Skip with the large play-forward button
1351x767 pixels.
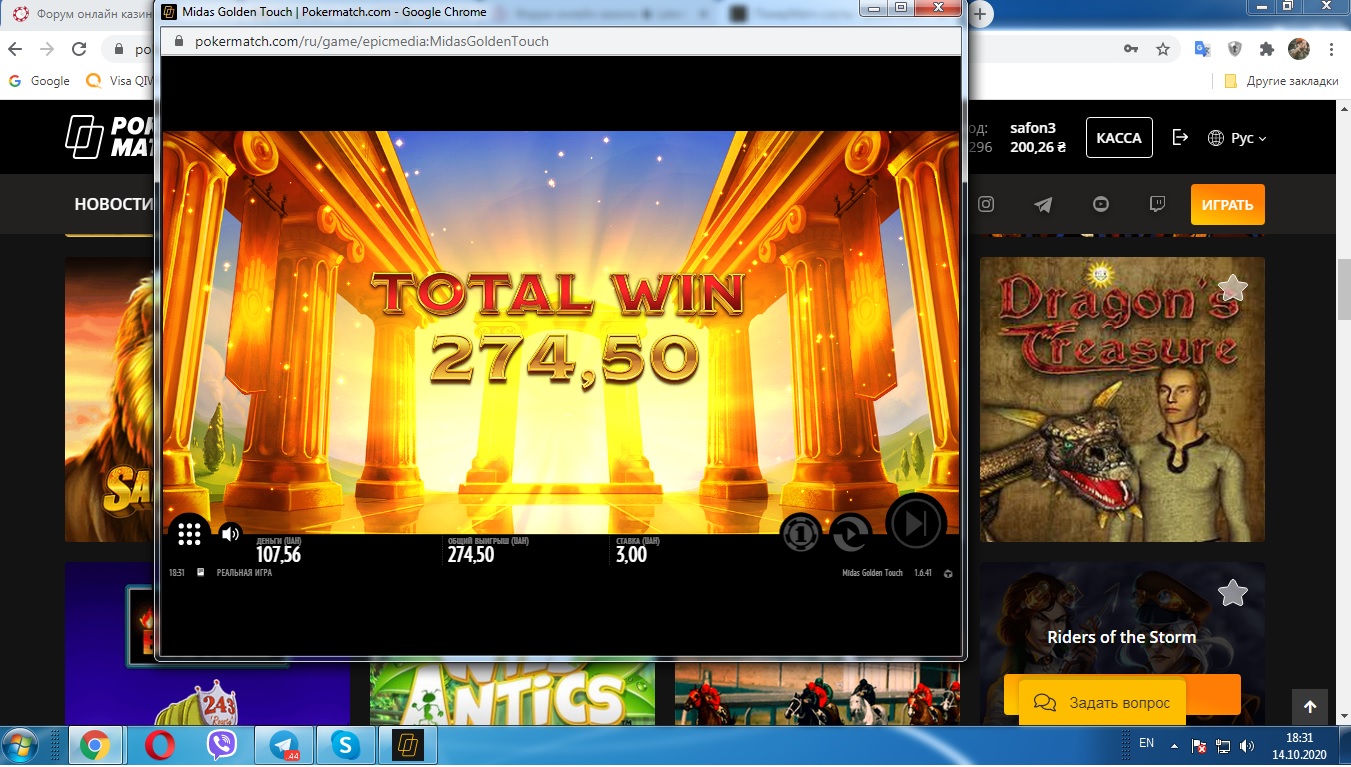point(916,523)
